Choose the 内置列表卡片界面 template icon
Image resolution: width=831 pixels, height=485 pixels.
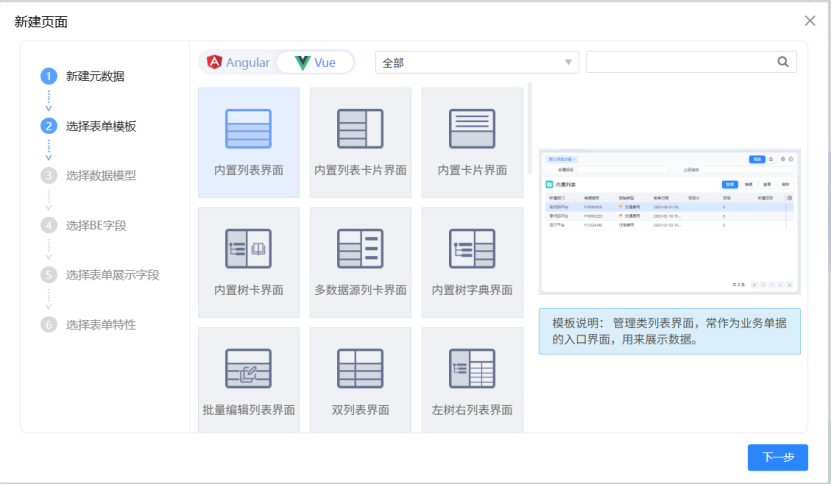click(x=360, y=129)
